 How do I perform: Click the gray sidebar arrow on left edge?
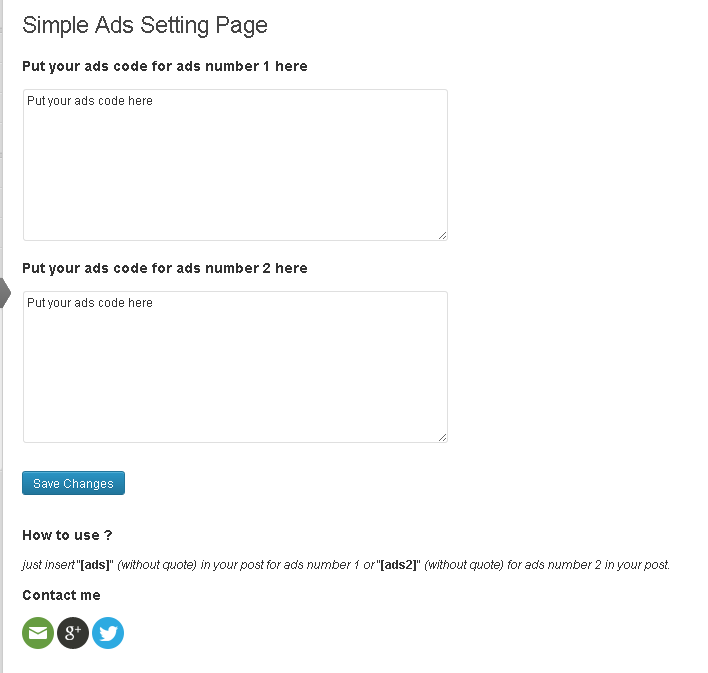[x=5, y=293]
